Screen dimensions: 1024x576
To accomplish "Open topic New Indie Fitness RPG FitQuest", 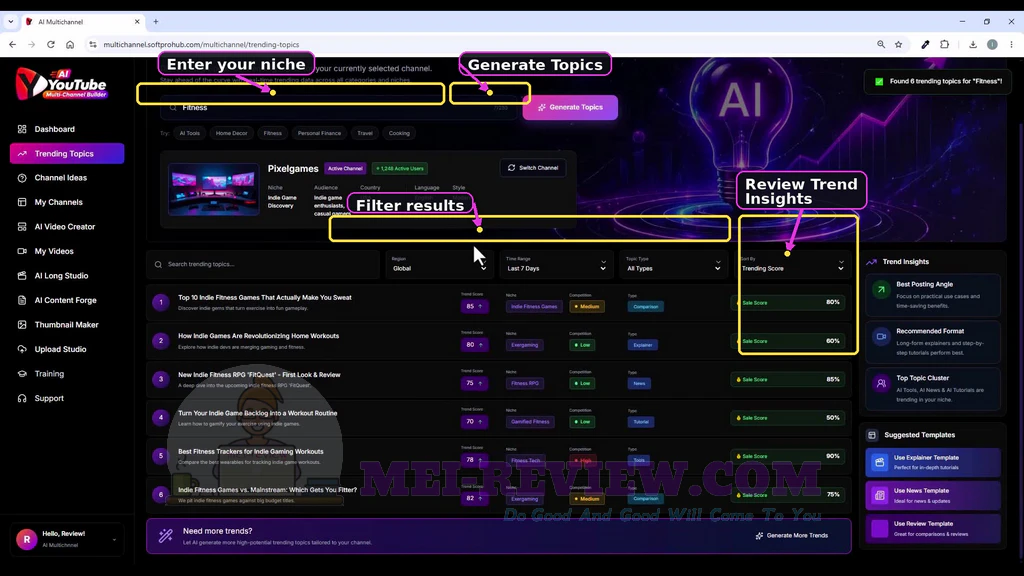I will (x=259, y=375).
